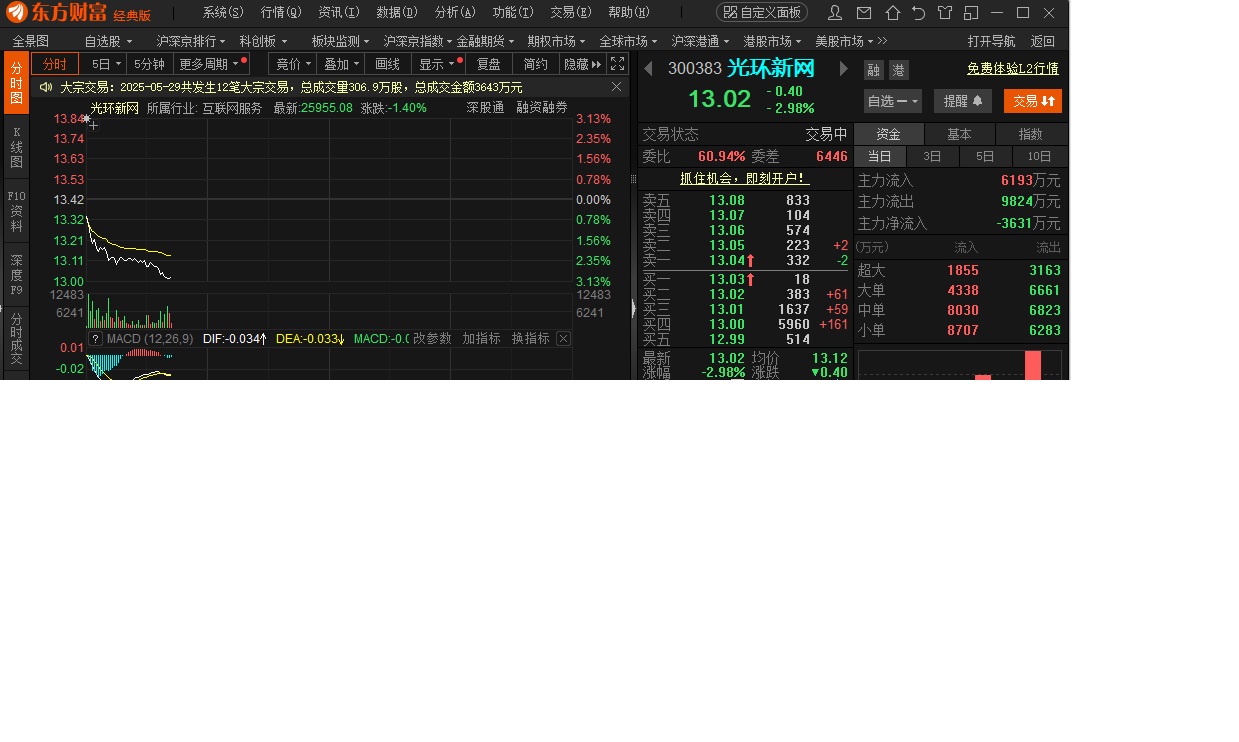This screenshot has width=1239, height=742.
Task: Open 自选股 menu dropdown
Action: pyautogui.click(x=108, y=41)
